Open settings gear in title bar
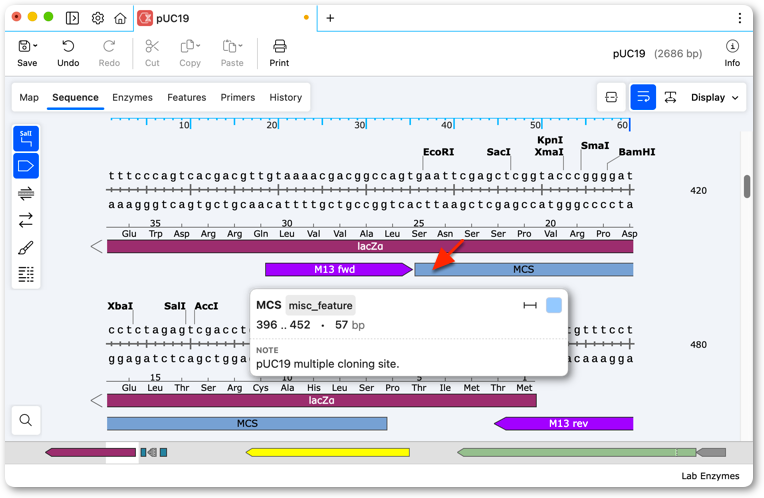 tap(97, 18)
